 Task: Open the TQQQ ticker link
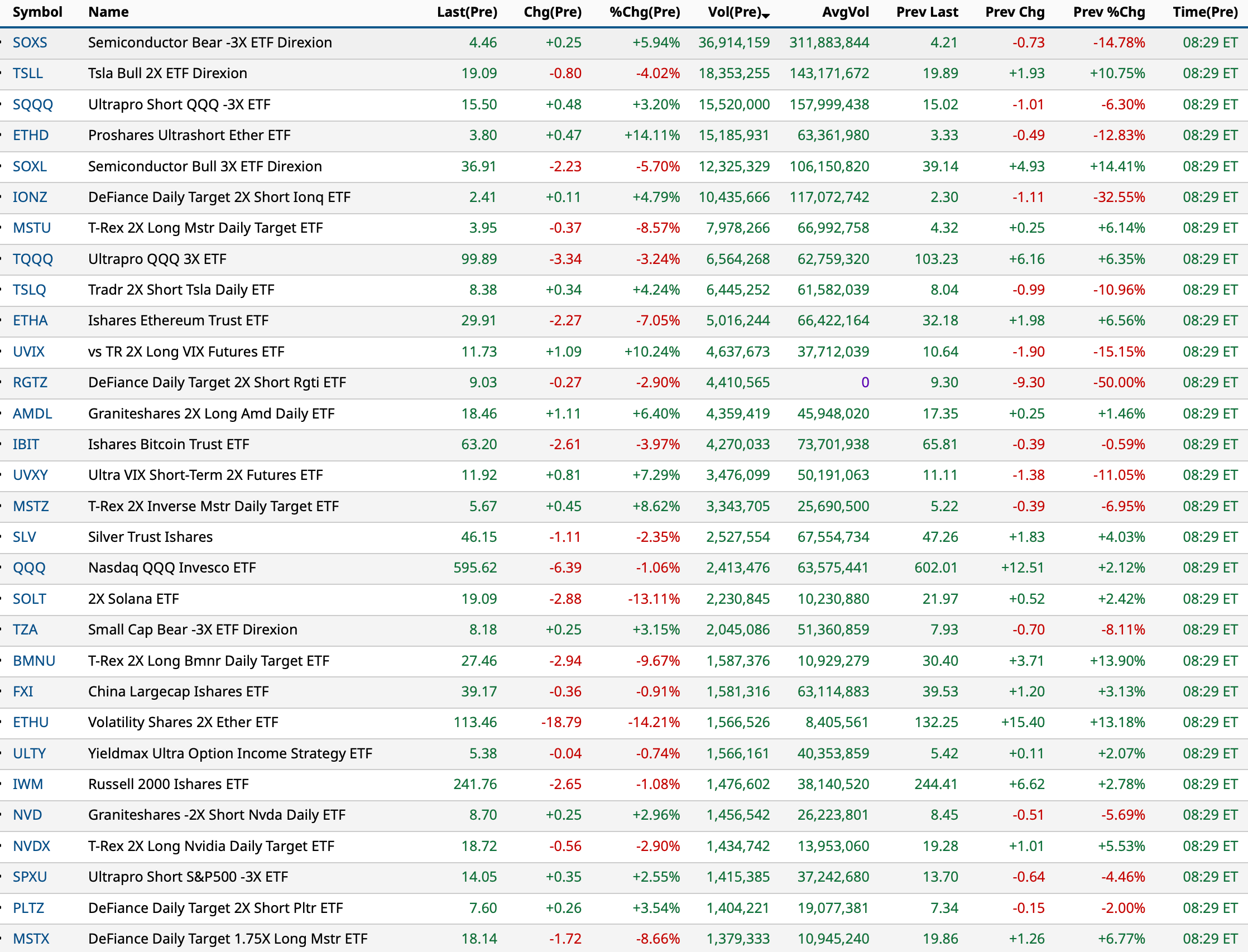pos(33,259)
